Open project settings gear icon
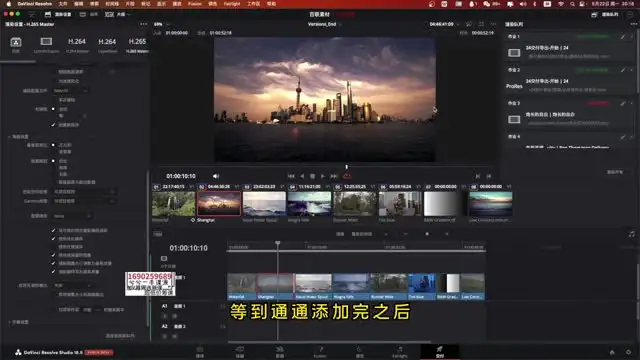Viewport: 640px width, 360px height. [x=629, y=352]
